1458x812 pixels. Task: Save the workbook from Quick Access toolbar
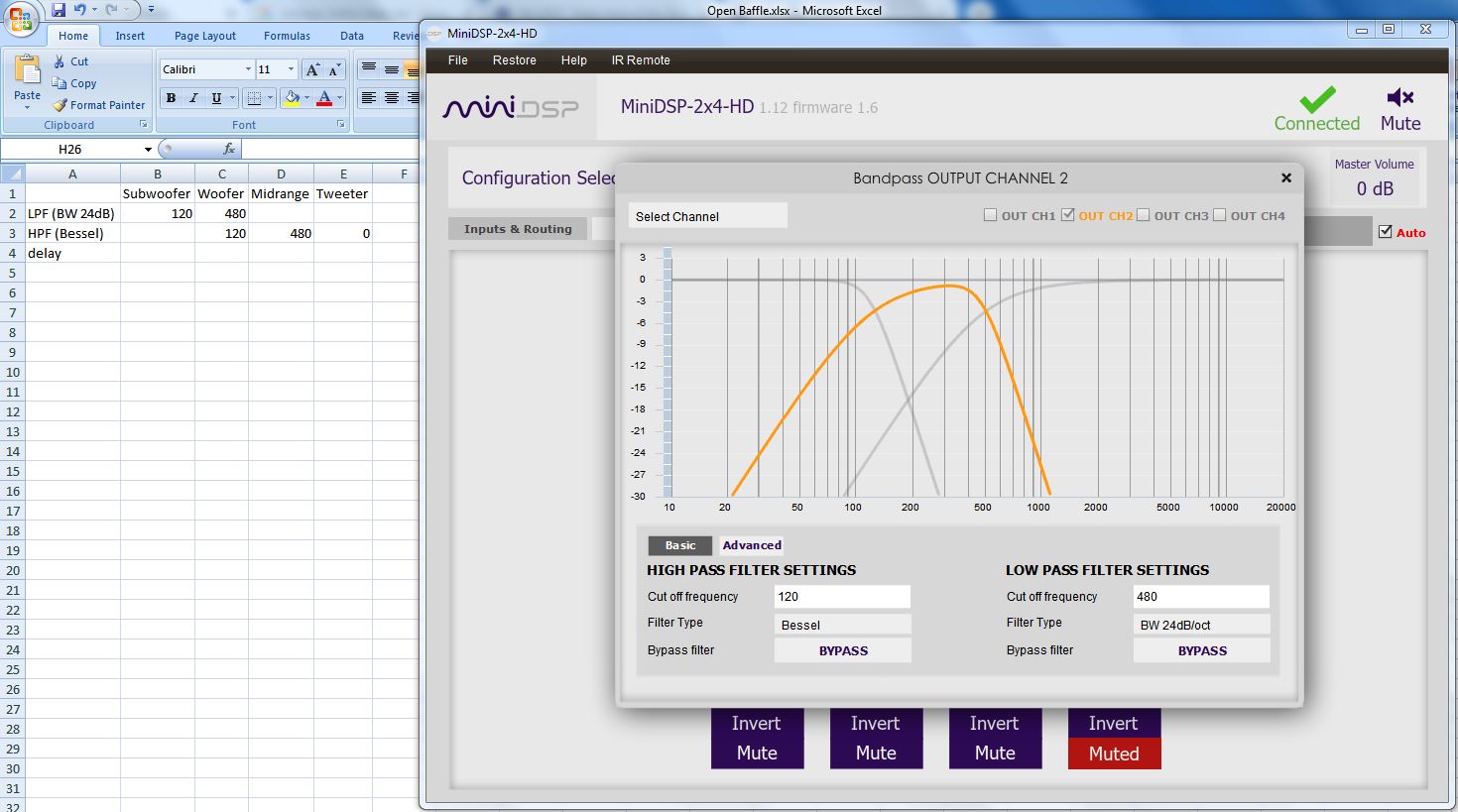tap(59, 10)
